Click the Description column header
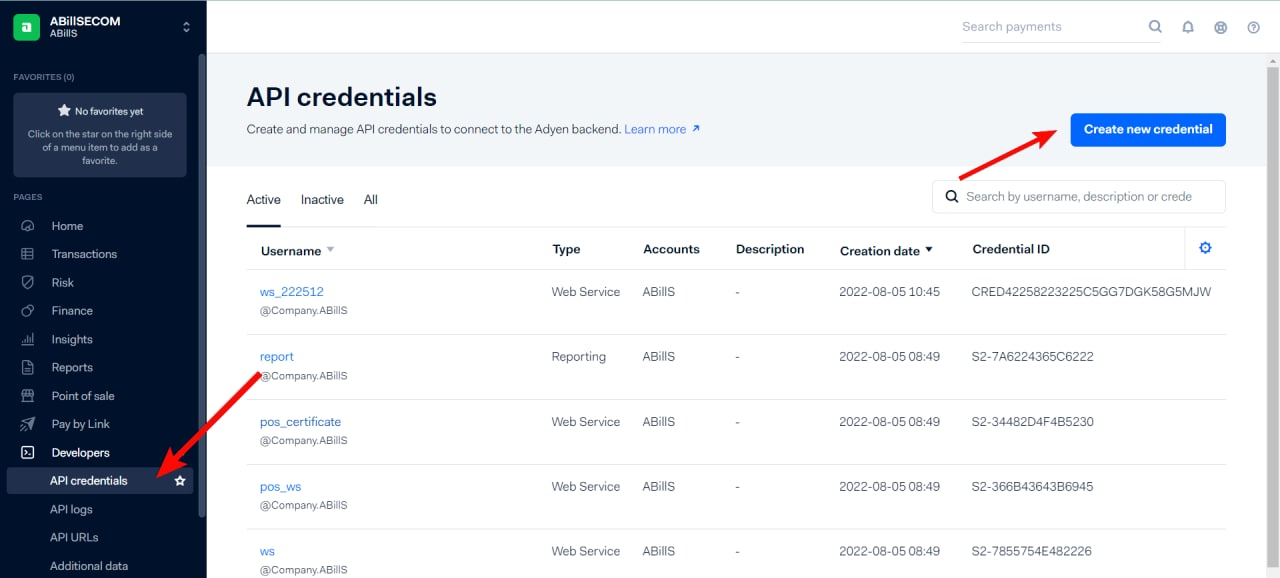 click(770, 249)
